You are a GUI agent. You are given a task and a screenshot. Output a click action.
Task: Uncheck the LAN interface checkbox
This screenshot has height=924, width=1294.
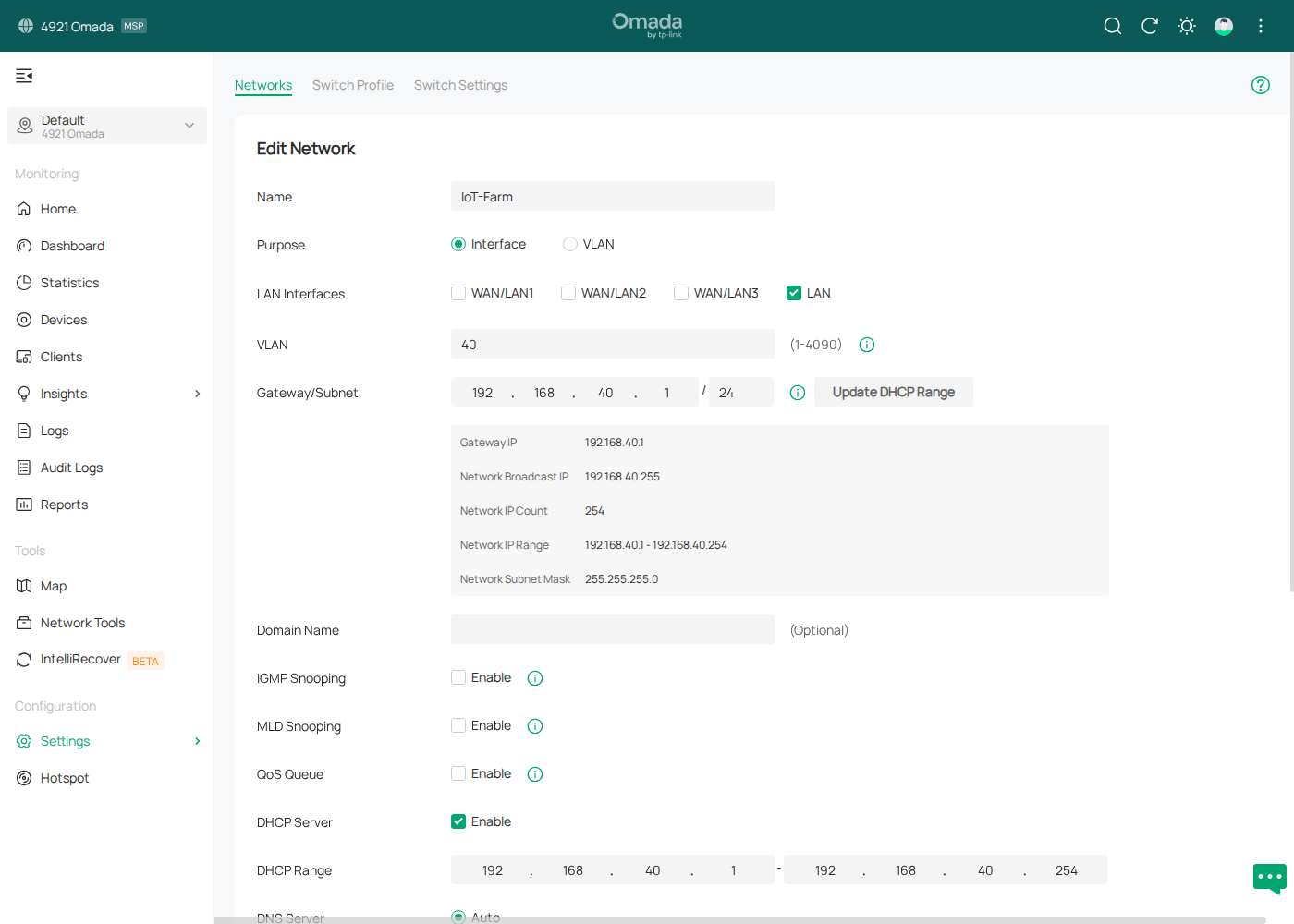pyautogui.click(x=794, y=293)
